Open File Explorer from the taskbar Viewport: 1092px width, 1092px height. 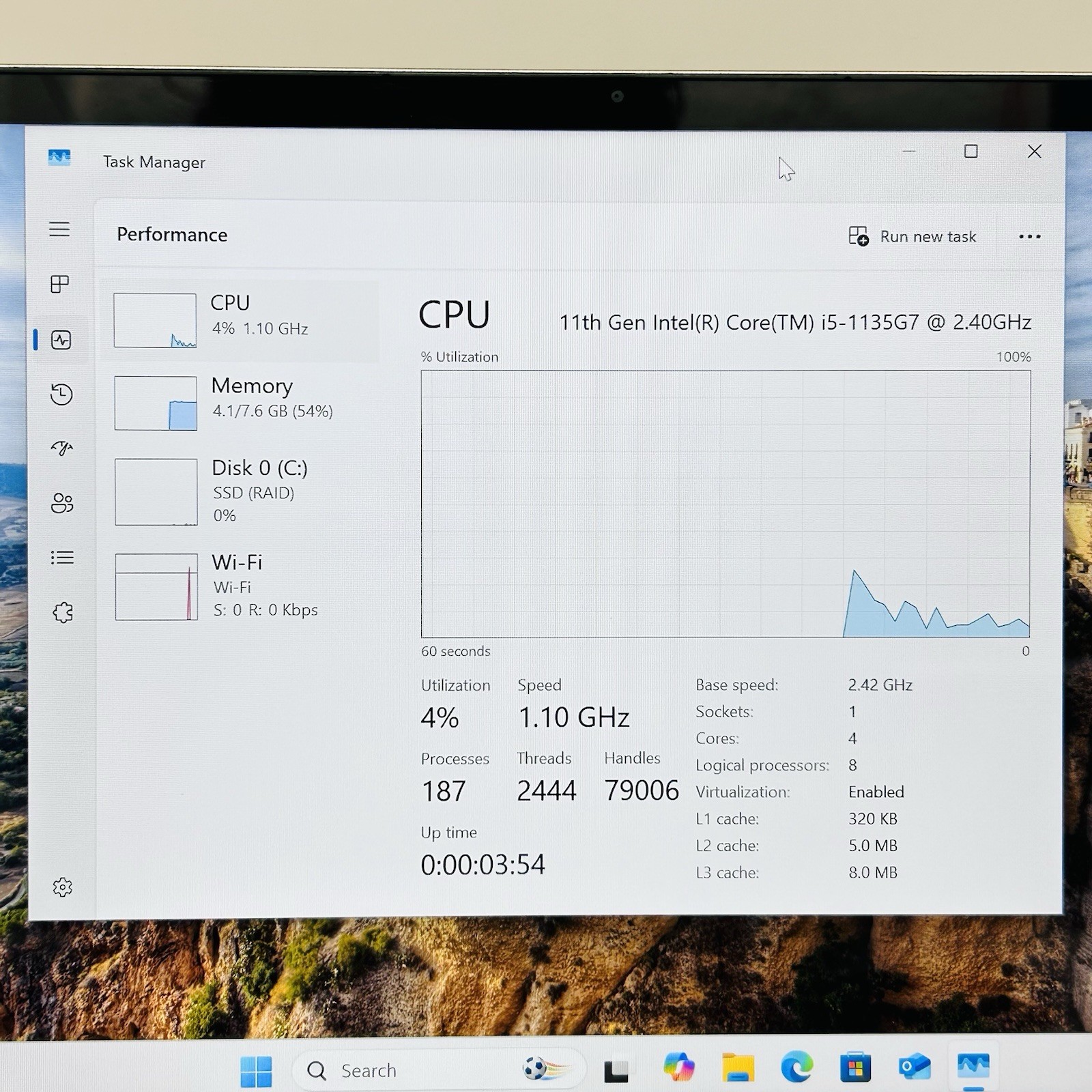pyautogui.click(x=738, y=1068)
